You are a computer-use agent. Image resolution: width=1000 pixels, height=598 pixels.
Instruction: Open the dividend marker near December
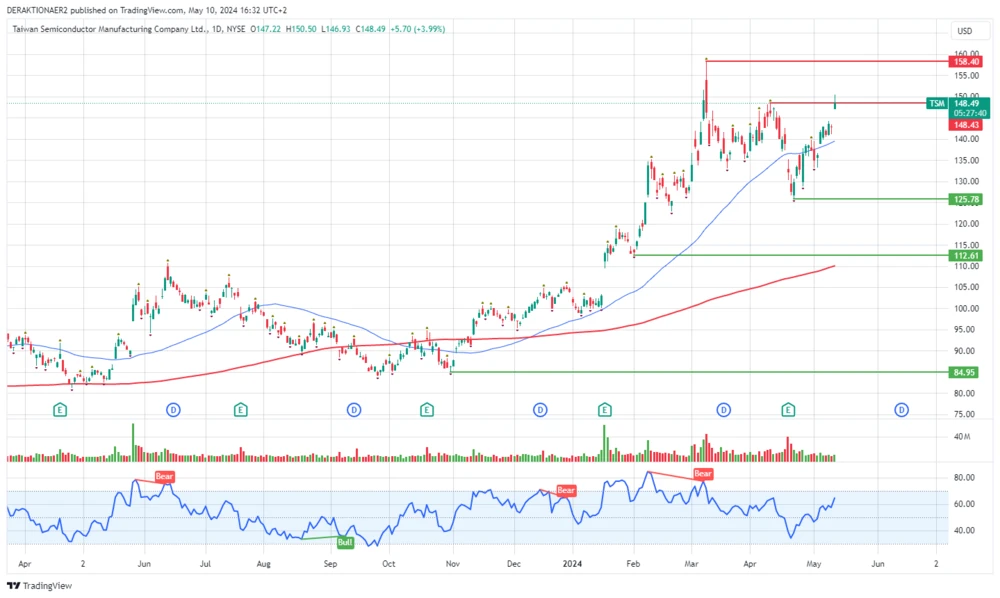coord(540,410)
